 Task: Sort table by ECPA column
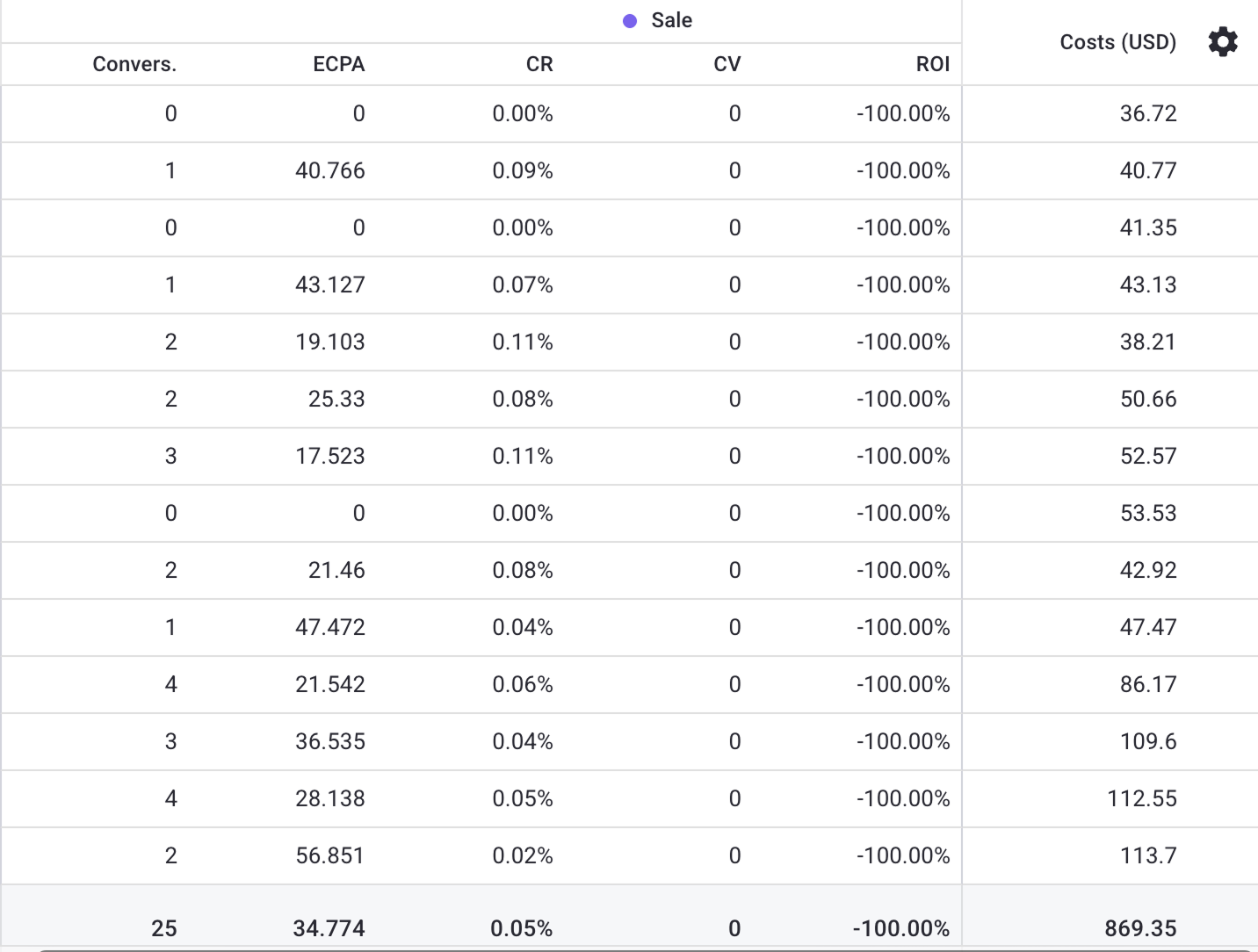[x=338, y=64]
